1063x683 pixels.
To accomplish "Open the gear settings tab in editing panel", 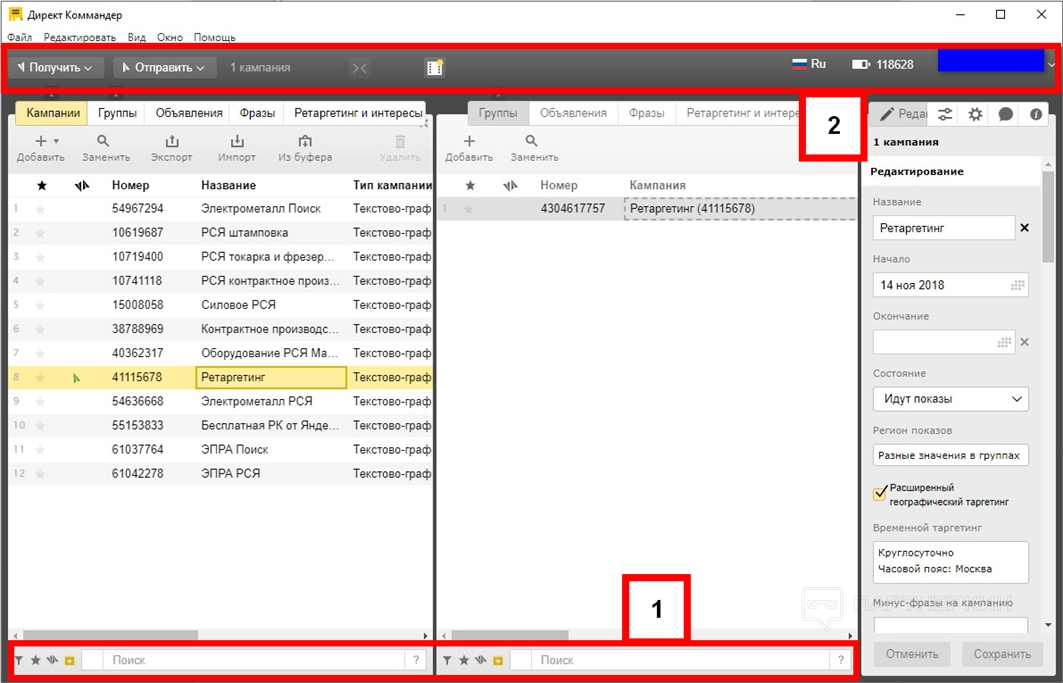I will [975, 114].
